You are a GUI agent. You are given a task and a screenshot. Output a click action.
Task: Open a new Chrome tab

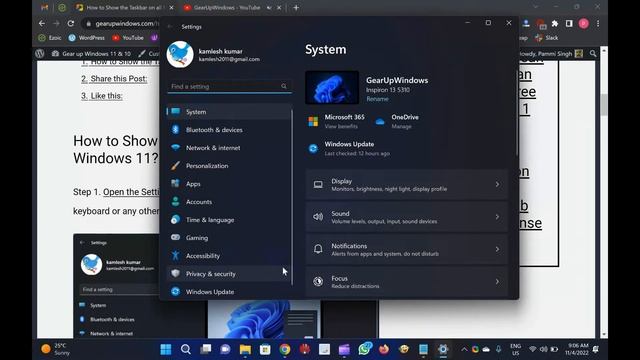(x=296, y=7)
